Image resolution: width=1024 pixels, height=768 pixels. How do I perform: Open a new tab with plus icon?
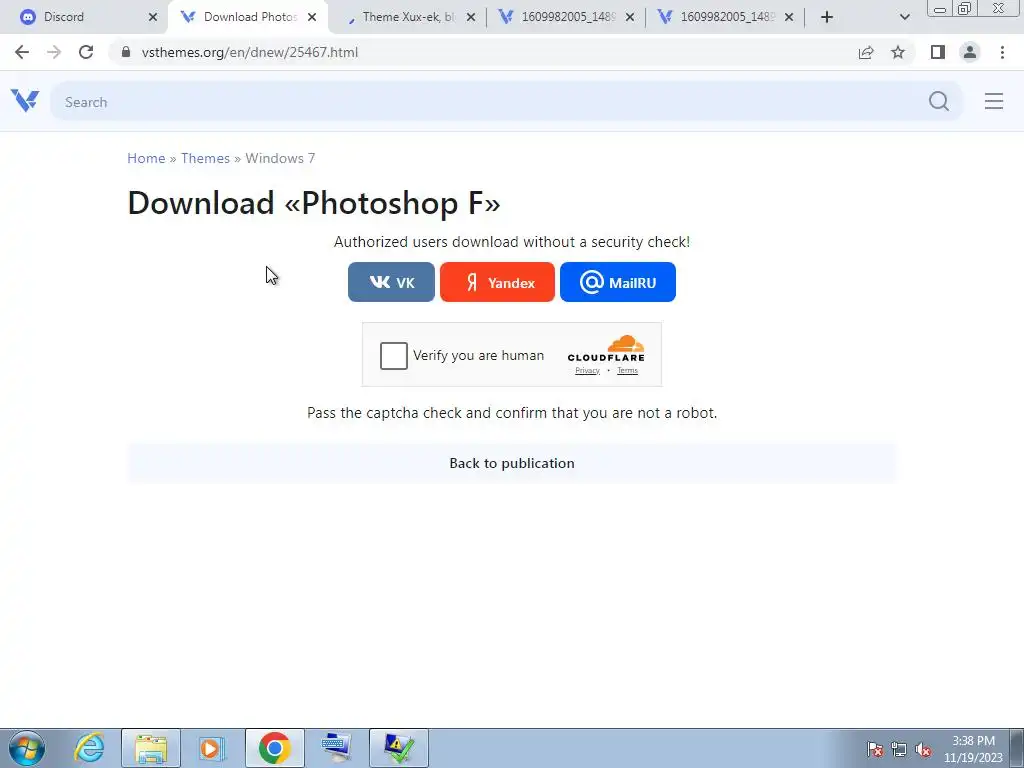827,17
